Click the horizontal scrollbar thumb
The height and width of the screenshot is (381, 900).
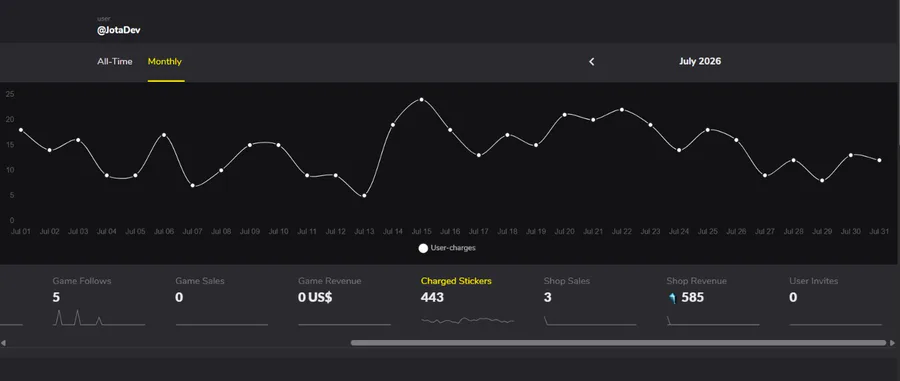[x=619, y=343]
